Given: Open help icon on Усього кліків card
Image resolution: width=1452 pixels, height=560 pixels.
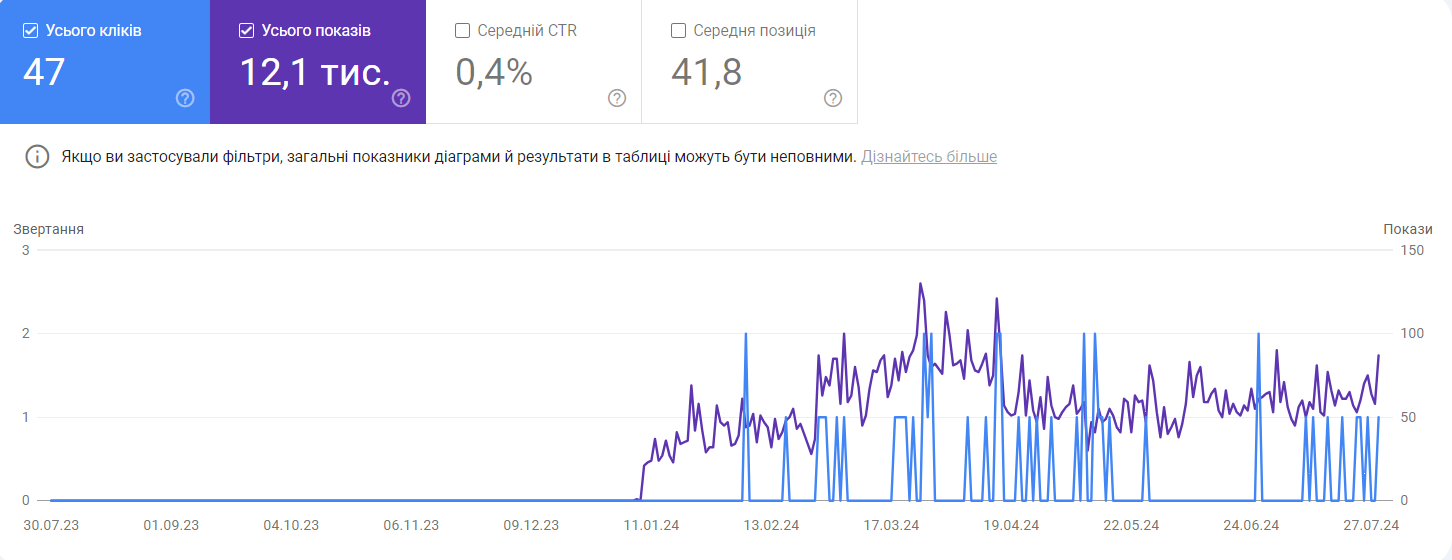Looking at the screenshot, I should click(185, 98).
